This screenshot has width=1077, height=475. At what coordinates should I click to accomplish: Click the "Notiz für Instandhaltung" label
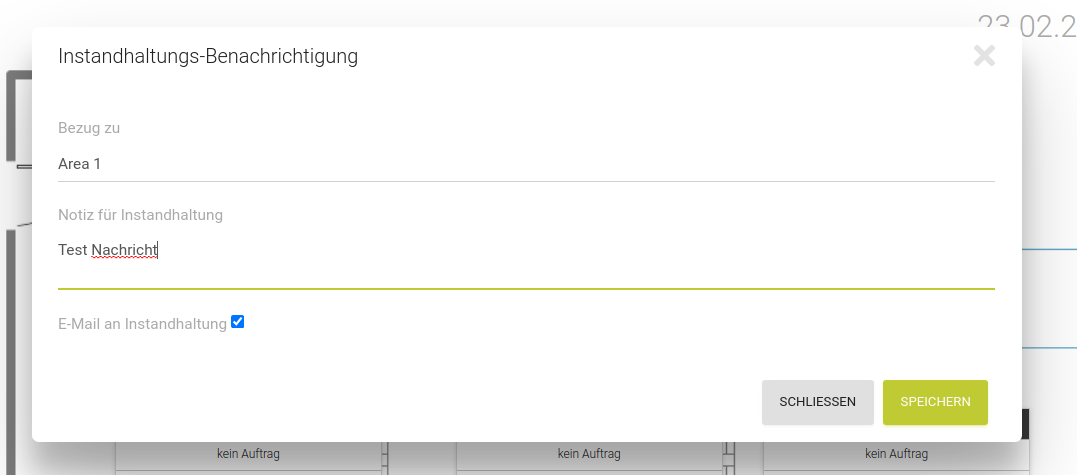click(x=140, y=214)
